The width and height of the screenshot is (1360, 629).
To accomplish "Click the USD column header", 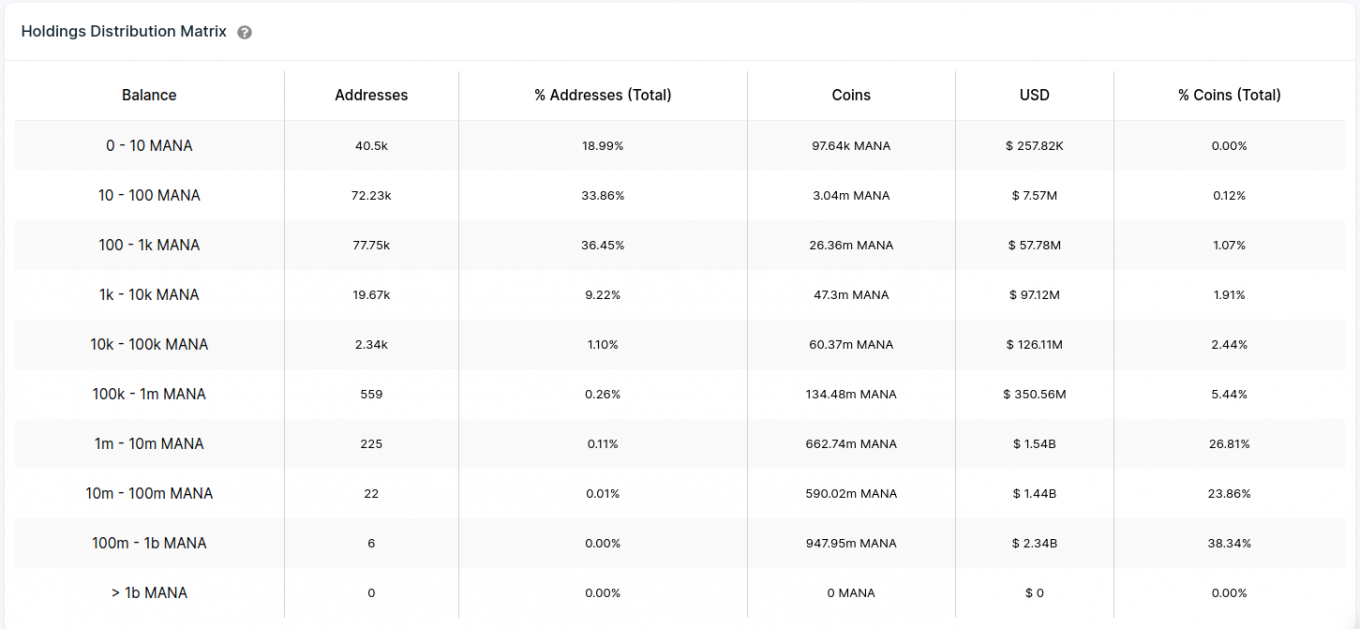I will click(1034, 95).
